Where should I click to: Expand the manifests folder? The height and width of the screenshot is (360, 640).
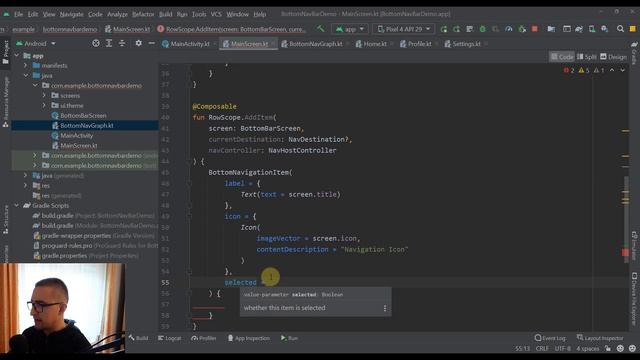pyautogui.click(x=25, y=65)
